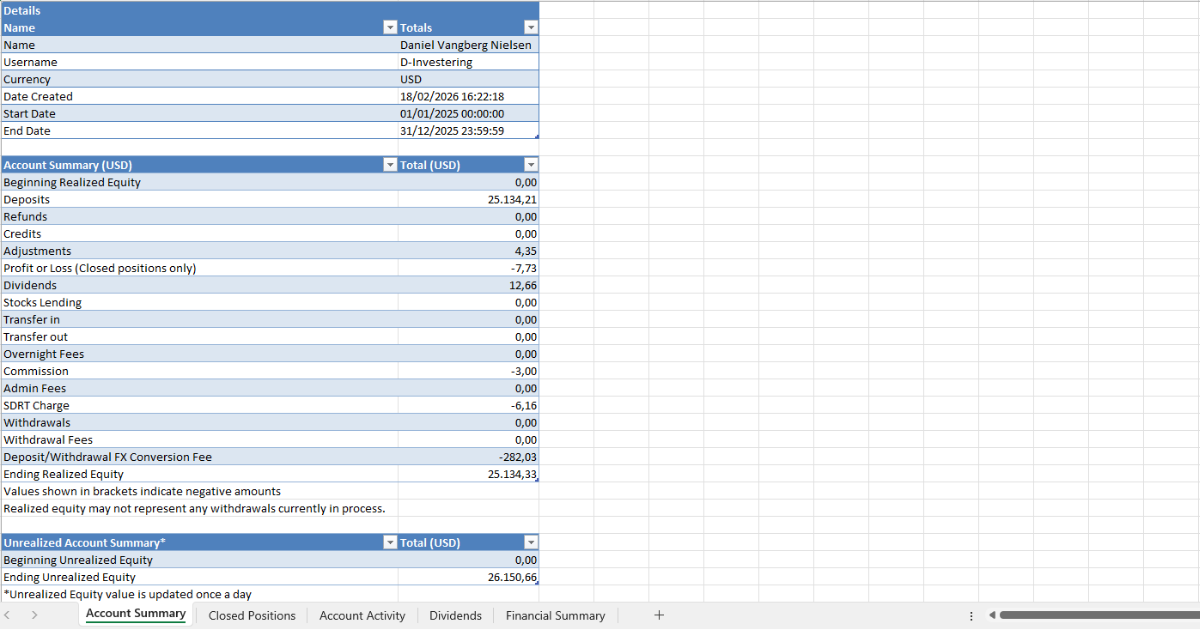Switch to the Closed Positions sheet tab

pos(252,616)
